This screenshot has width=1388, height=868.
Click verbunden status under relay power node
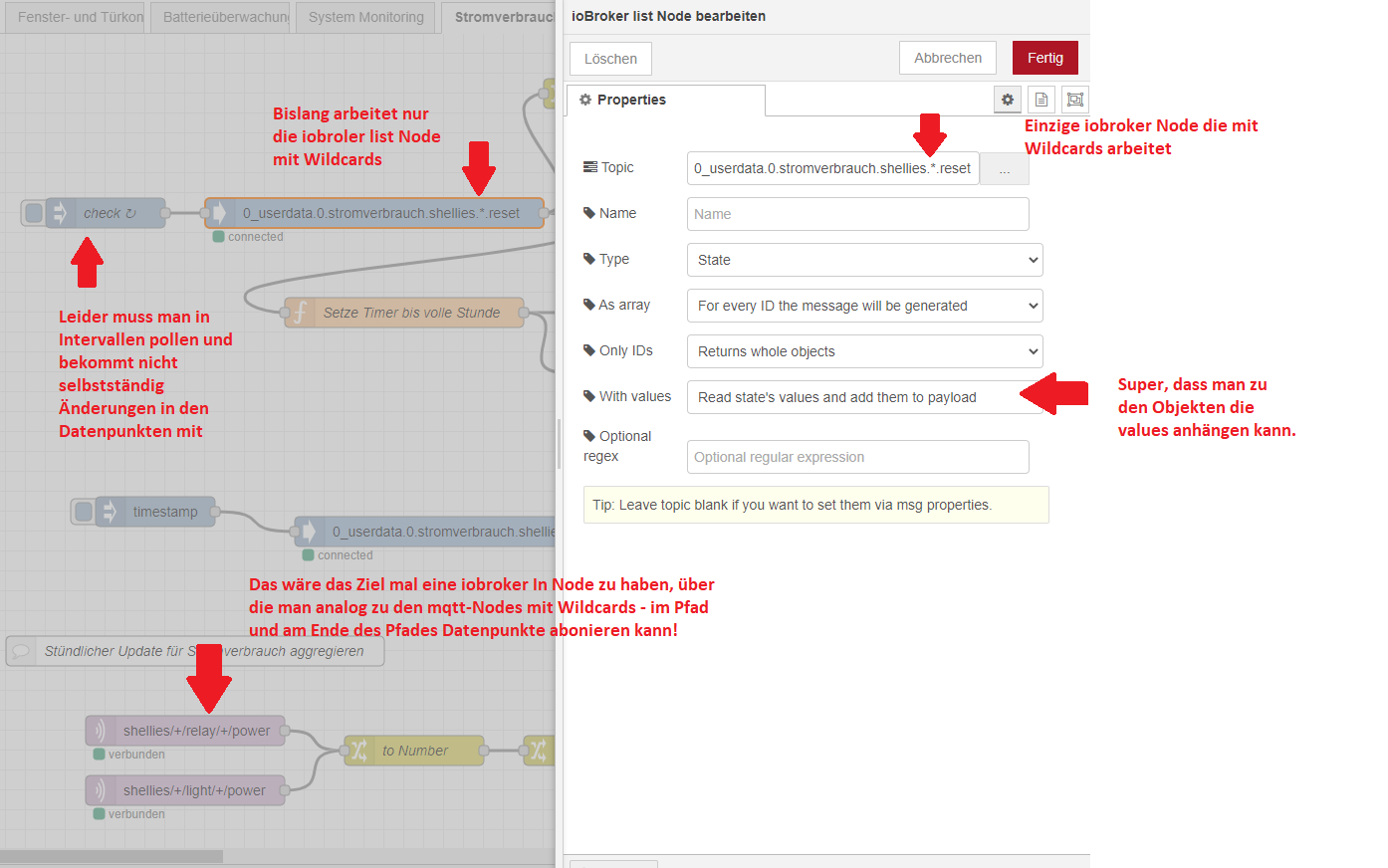(129, 755)
